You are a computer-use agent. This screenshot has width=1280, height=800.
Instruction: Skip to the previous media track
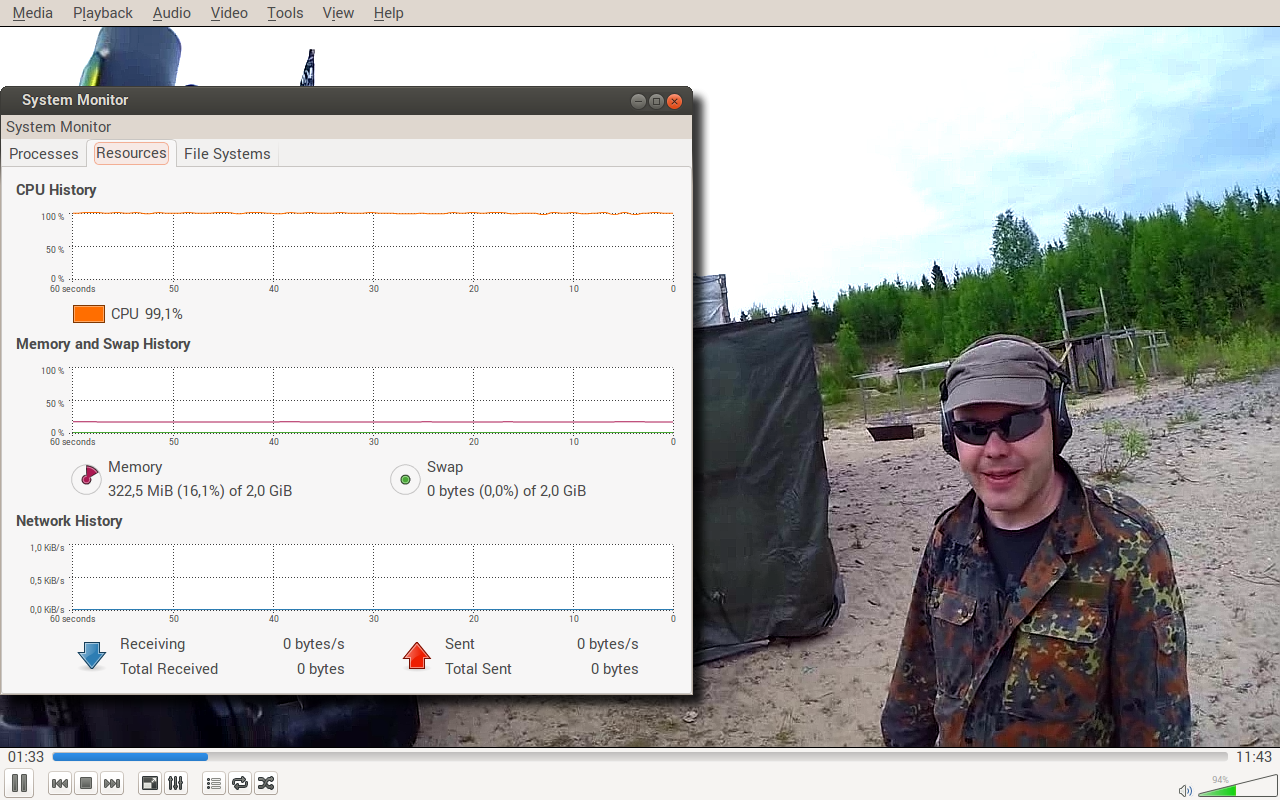60,783
